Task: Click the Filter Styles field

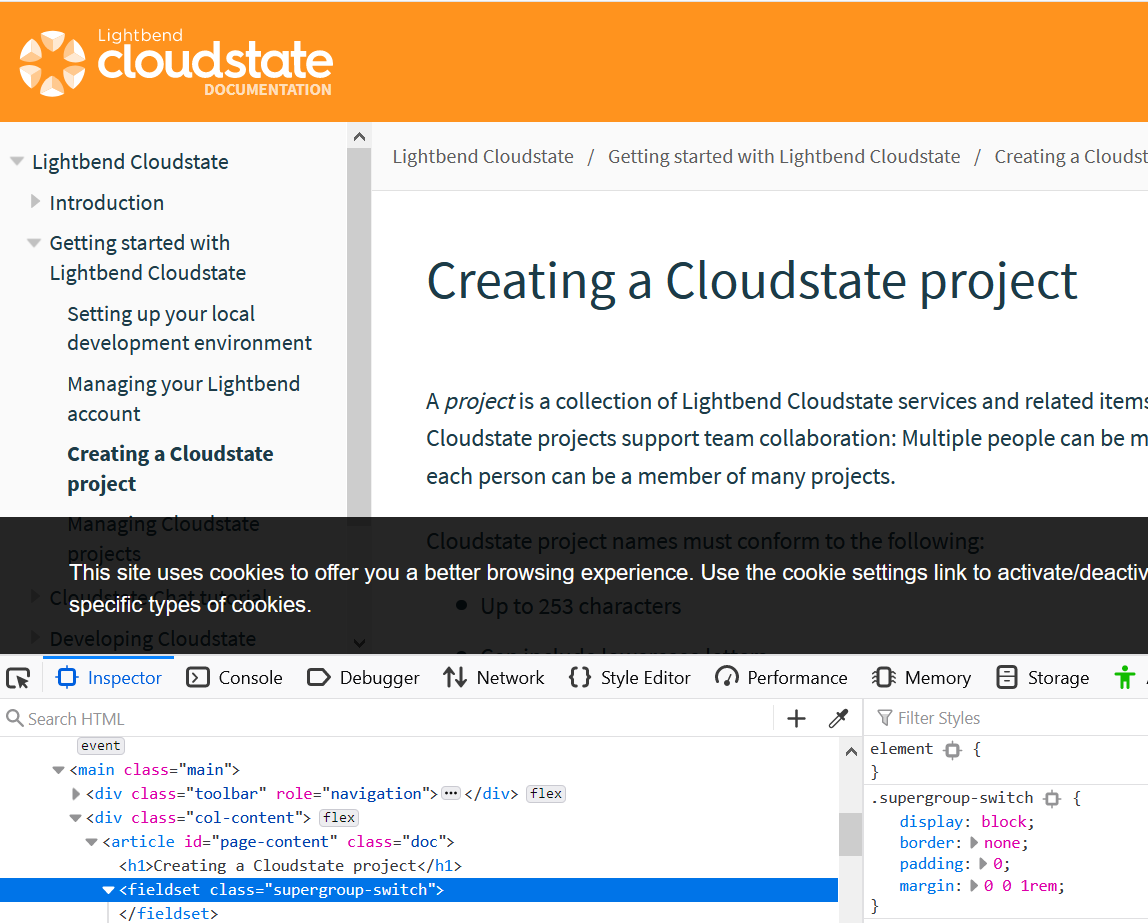Action: 1010,718
